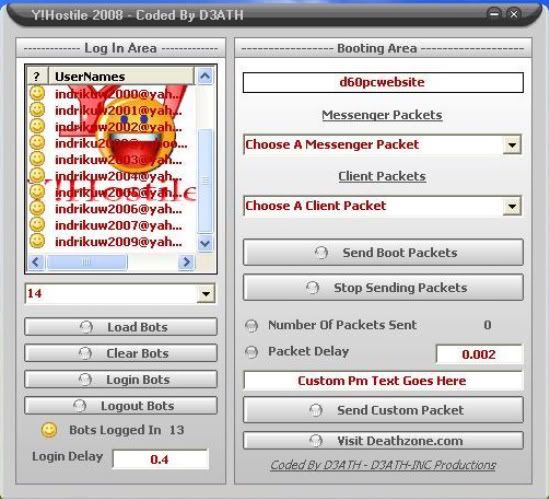Viewport: 549px width, 499px height.
Task: Click the Number Of Packets Sent value 0
Action: pos(487,325)
